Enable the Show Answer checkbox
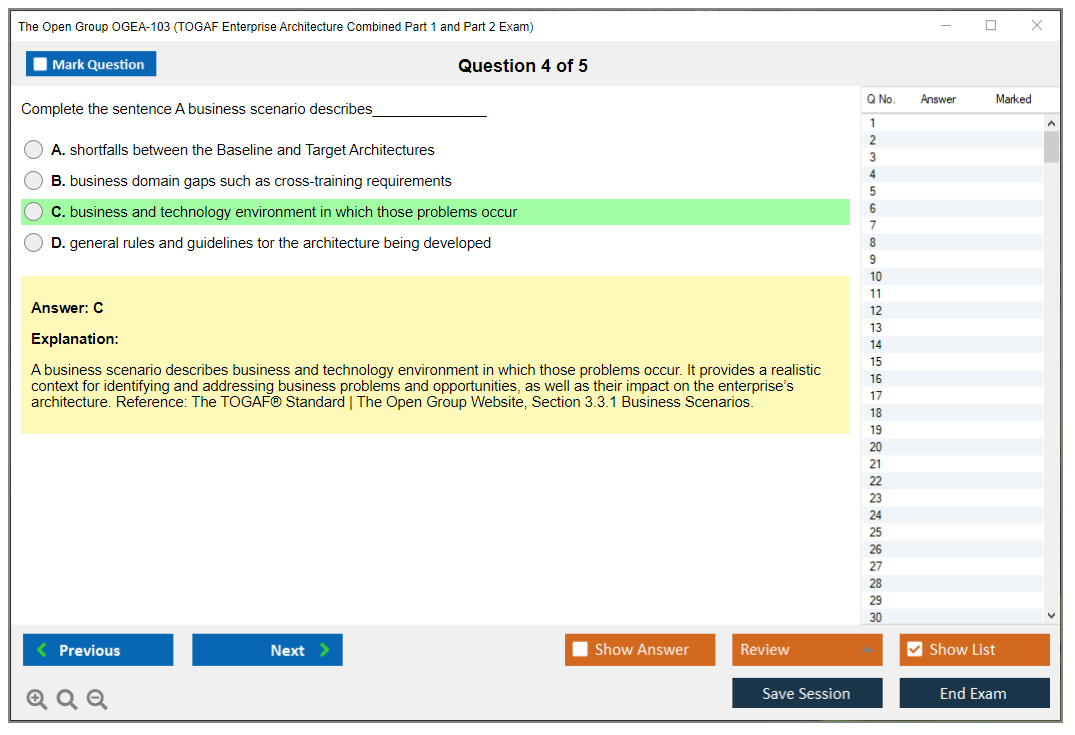1075x735 pixels. (580, 650)
